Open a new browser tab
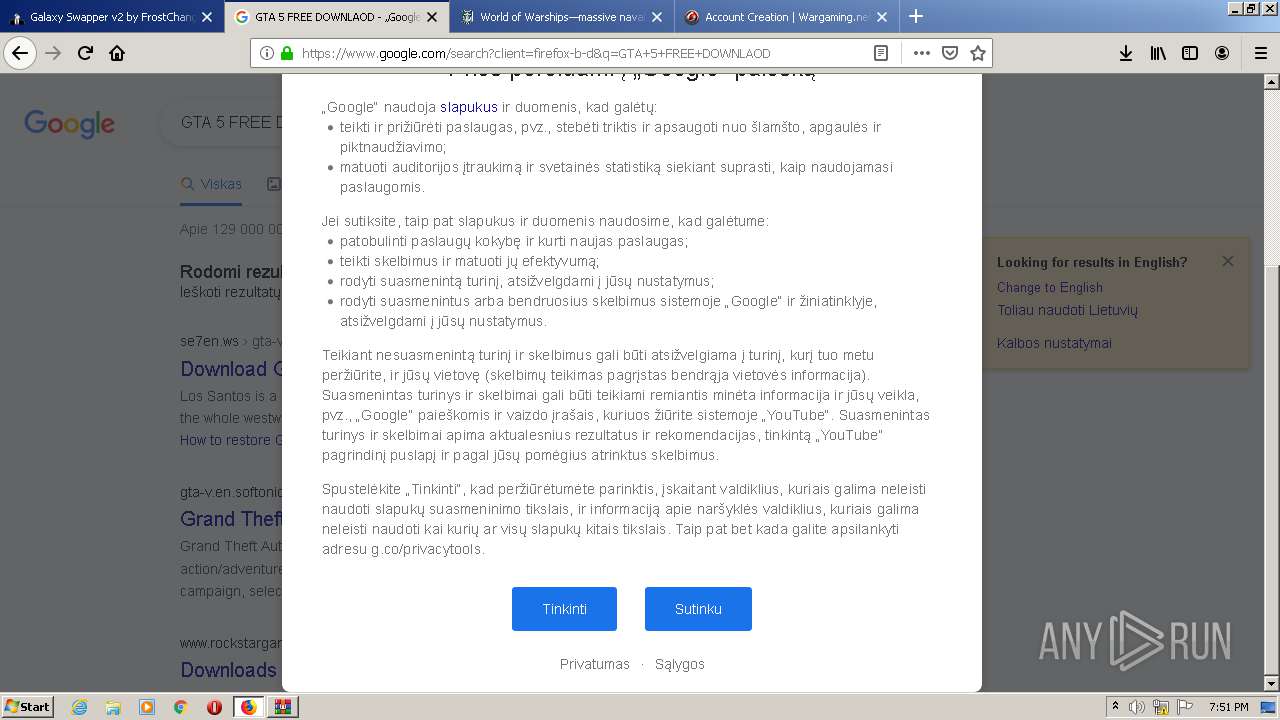The width and height of the screenshot is (1280, 720). (x=915, y=16)
